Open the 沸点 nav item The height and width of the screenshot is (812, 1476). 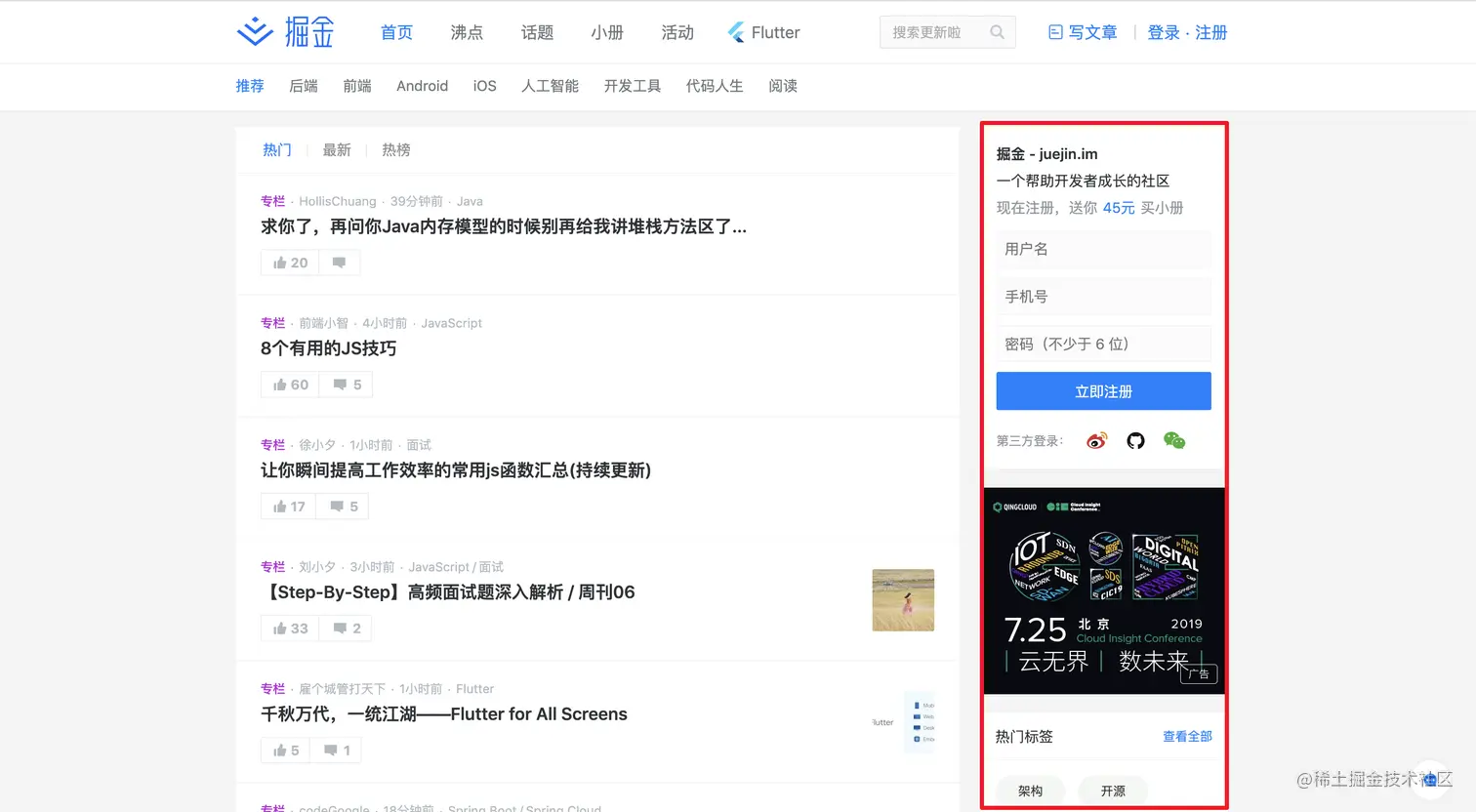pos(467,32)
